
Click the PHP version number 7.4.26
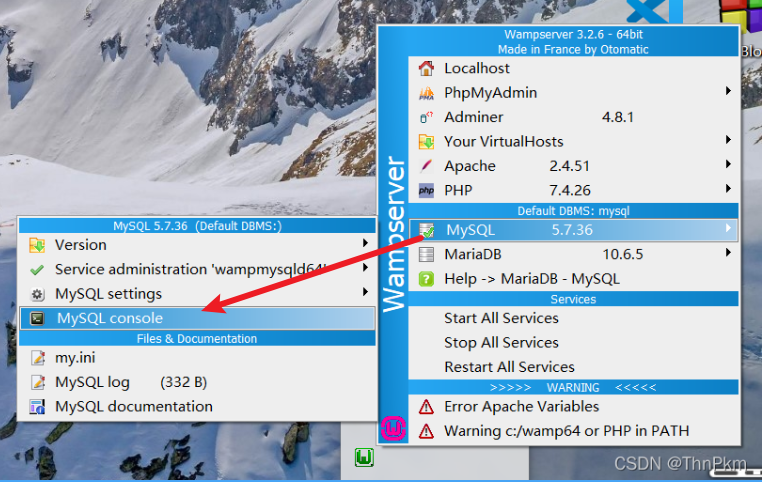[570, 190]
